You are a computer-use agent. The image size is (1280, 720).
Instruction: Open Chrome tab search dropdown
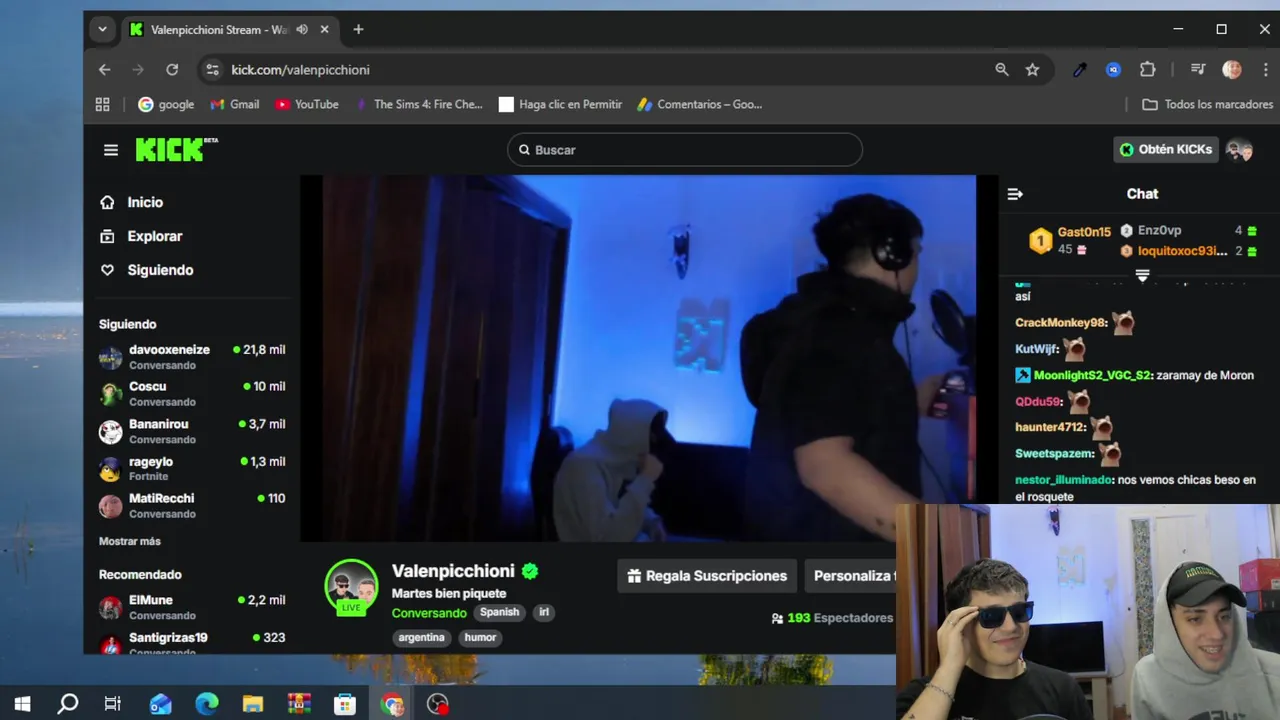[102, 30]
